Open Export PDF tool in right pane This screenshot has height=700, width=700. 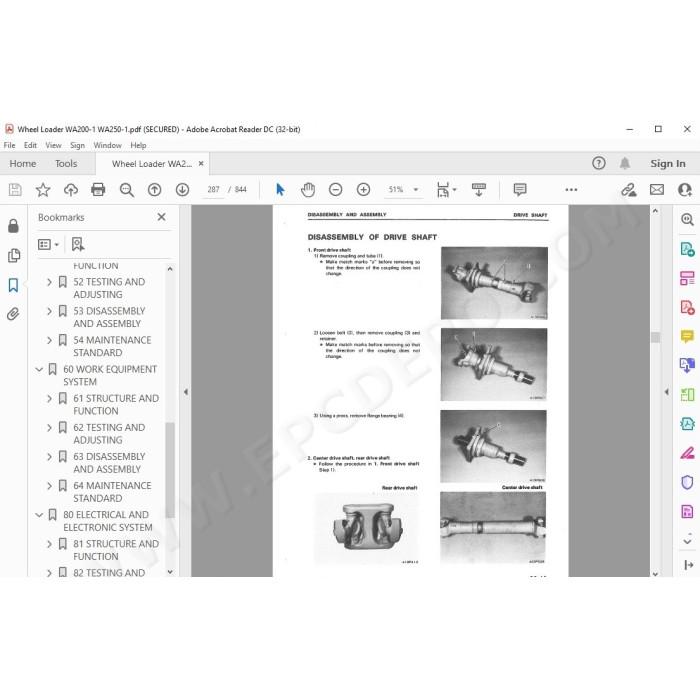(x=687, y=249)
